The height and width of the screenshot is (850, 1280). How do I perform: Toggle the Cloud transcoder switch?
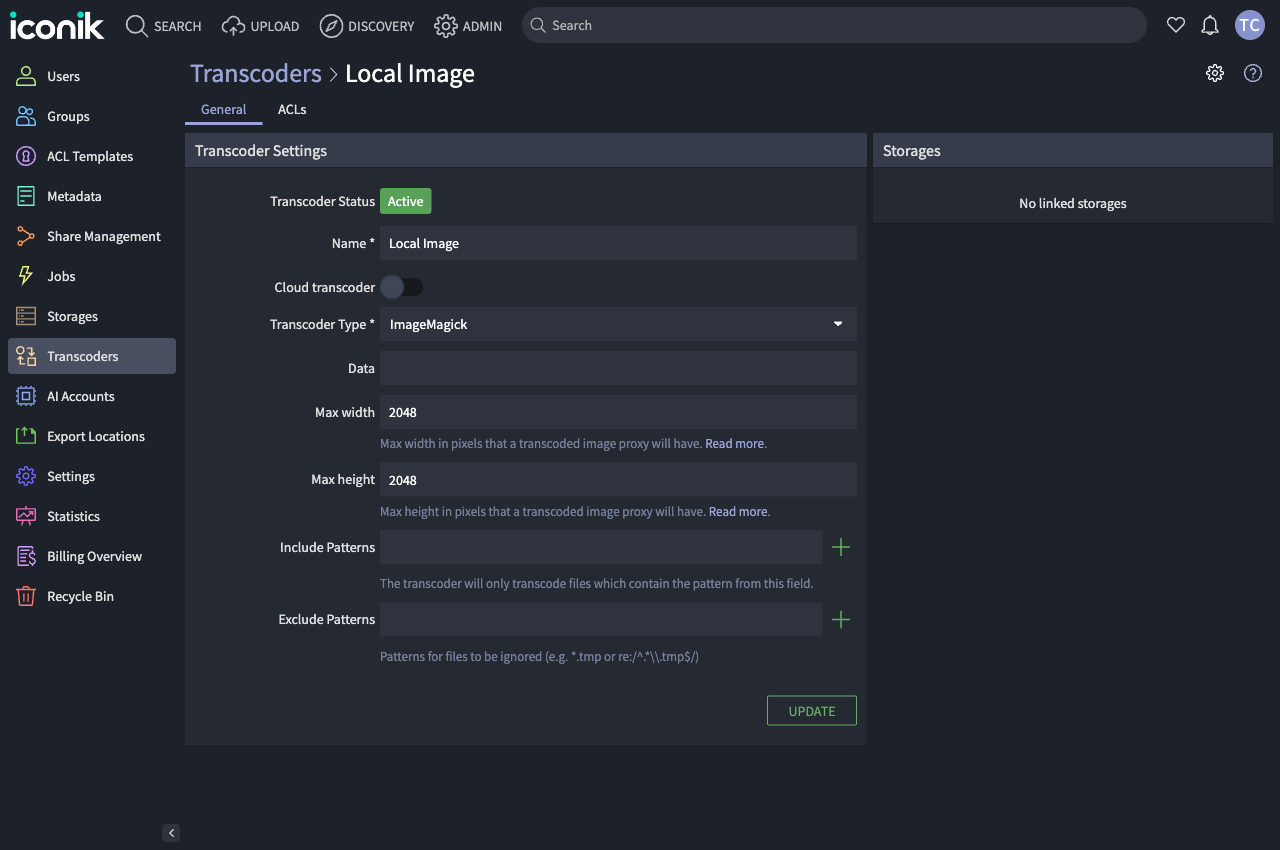[x=401, y=287]
